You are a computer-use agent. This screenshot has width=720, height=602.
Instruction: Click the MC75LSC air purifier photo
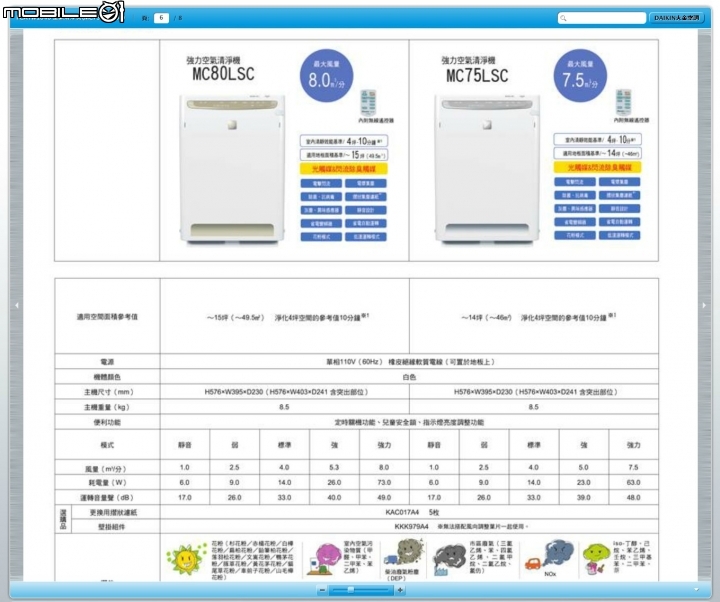coord(487,168)
